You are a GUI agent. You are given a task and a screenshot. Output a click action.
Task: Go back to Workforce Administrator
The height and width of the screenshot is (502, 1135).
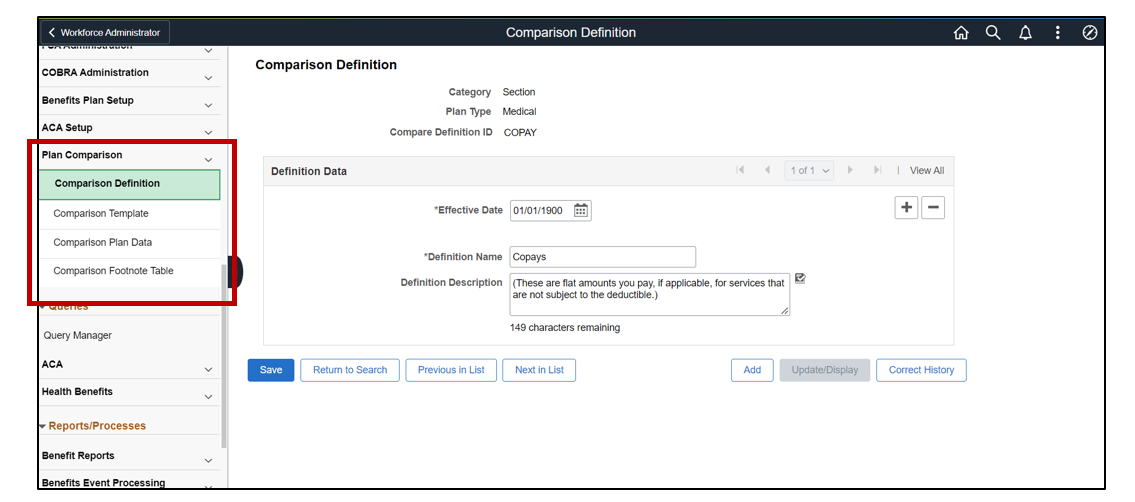click(x=104, y=33)
